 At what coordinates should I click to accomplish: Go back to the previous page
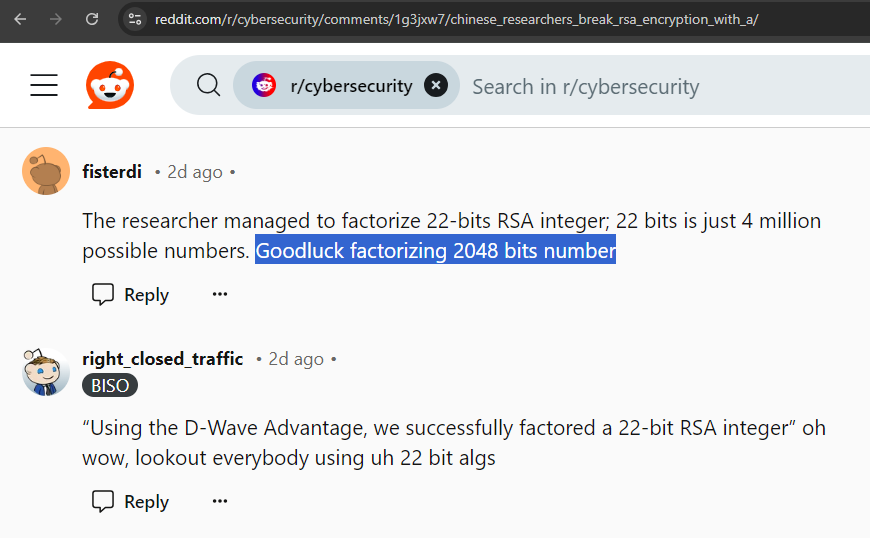pos(20,19)
